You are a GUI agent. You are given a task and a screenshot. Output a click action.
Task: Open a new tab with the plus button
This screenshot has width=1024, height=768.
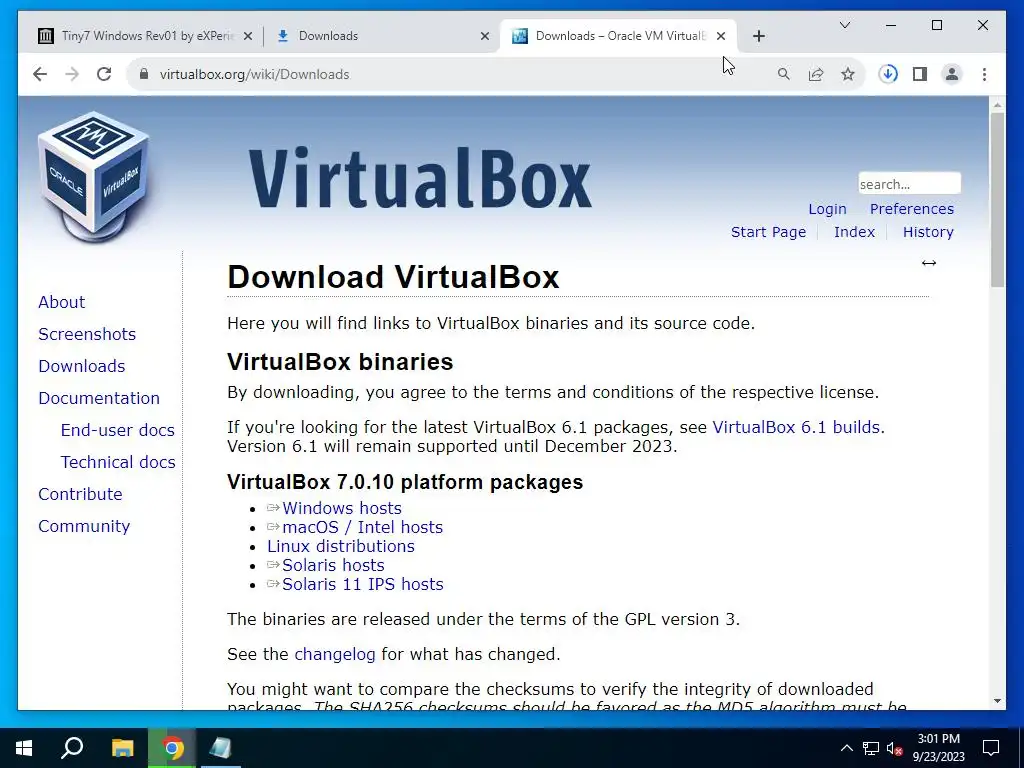(x=758, y=36)
